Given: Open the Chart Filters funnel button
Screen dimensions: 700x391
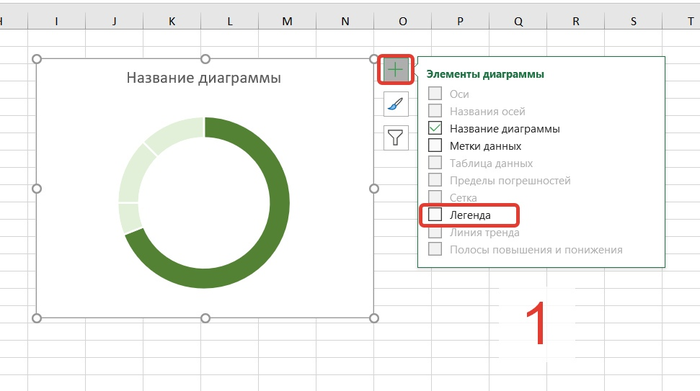Looking at the screenshot, I should click(396, 137).
